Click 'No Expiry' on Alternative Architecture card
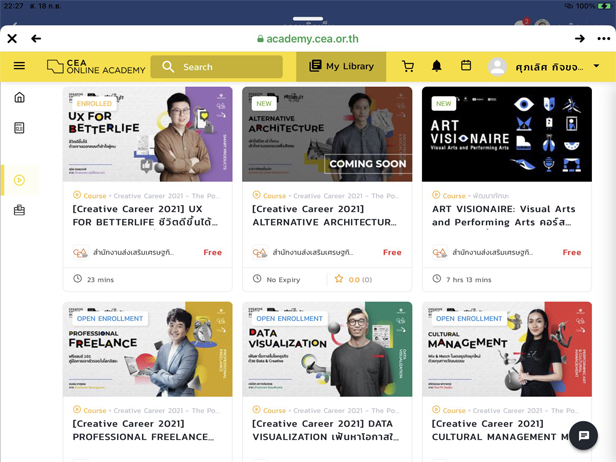The height and width of the screenshot is (462, 616). pyautogui.click(x=283, y=280)
